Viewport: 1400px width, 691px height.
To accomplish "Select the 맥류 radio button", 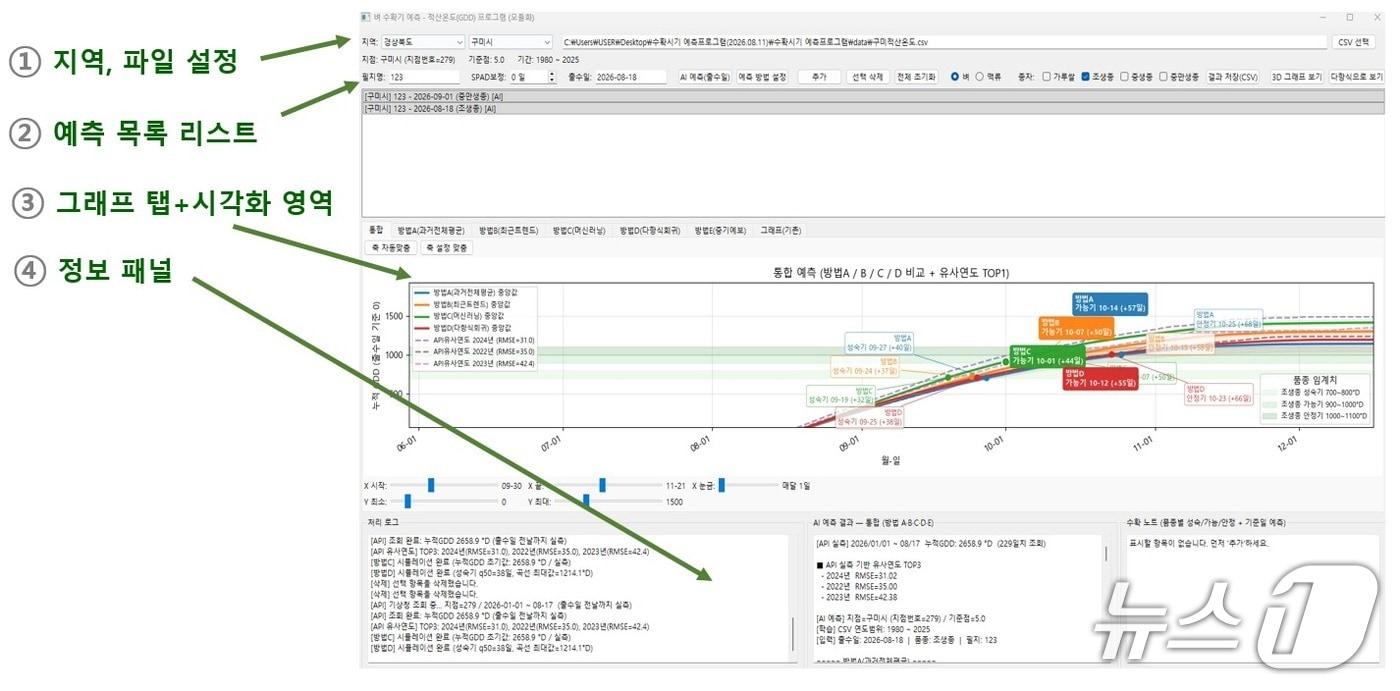I will pyautogui.click(x=980, y=77).
